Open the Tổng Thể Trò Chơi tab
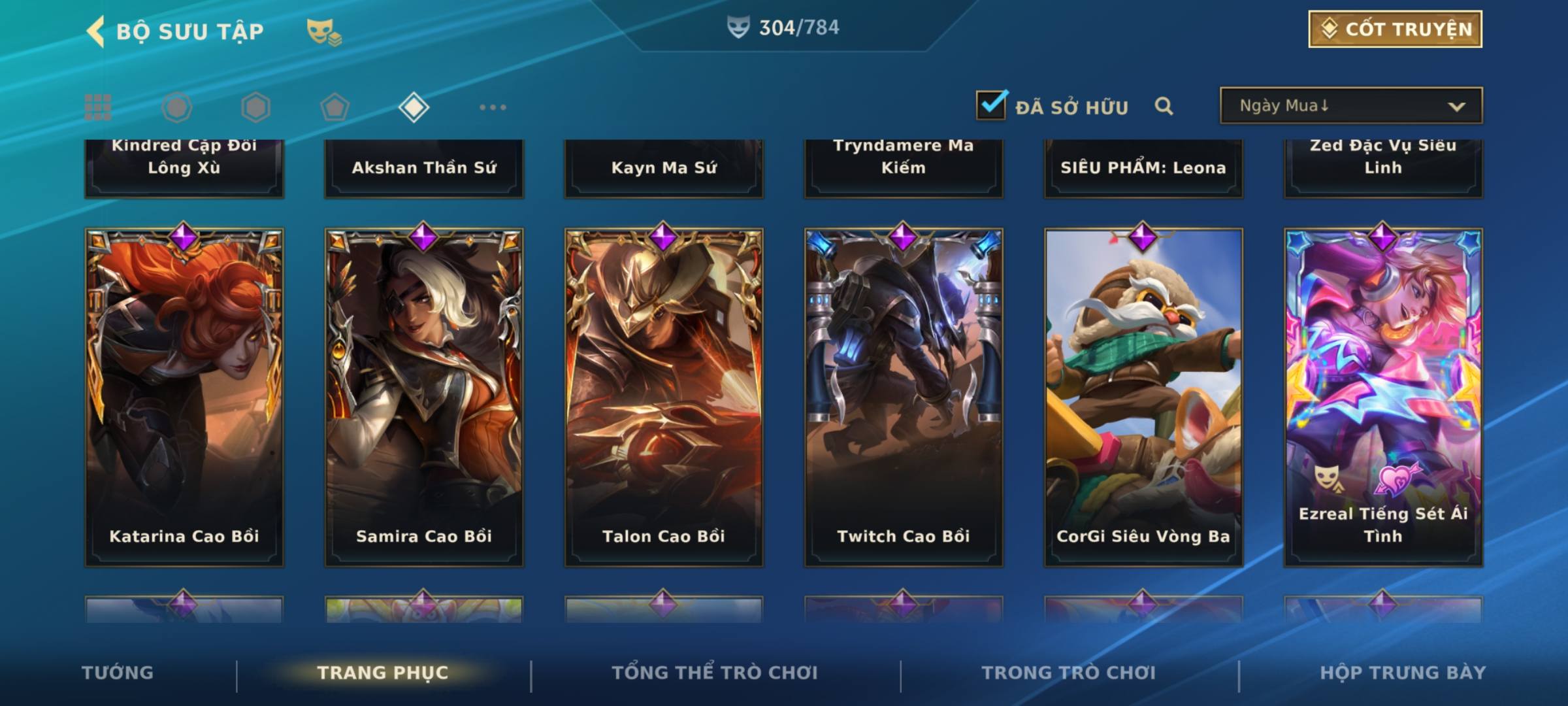 [715, 673]
